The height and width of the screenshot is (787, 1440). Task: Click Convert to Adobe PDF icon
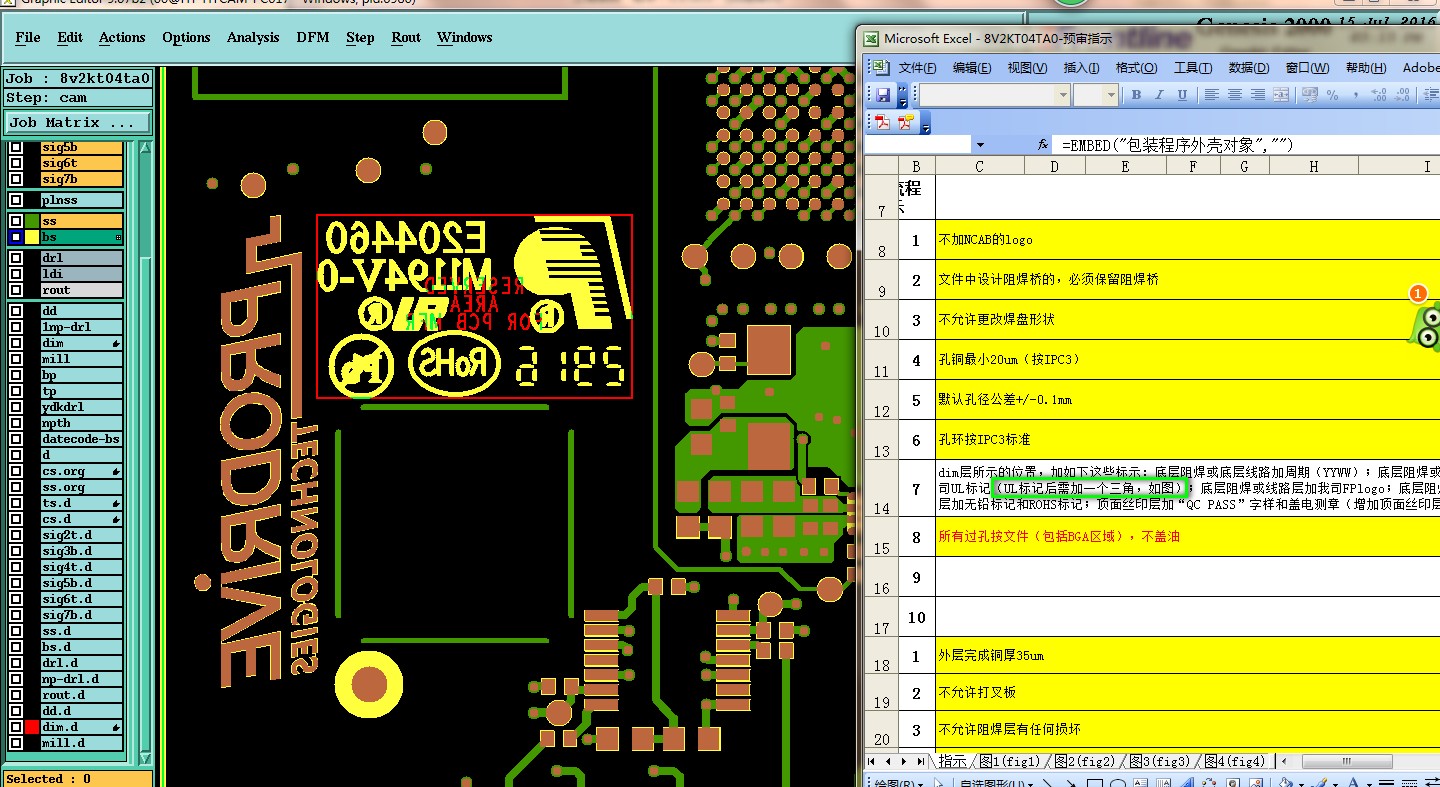[x=883, y=122]
